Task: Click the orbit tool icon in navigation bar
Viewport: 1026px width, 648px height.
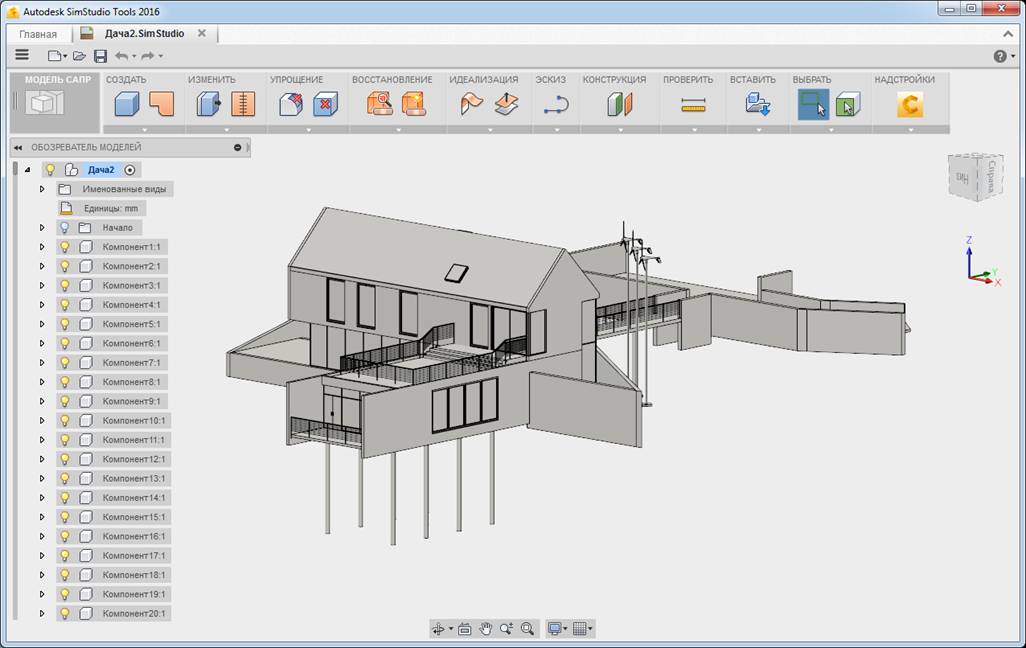Action: pos(438,629)
